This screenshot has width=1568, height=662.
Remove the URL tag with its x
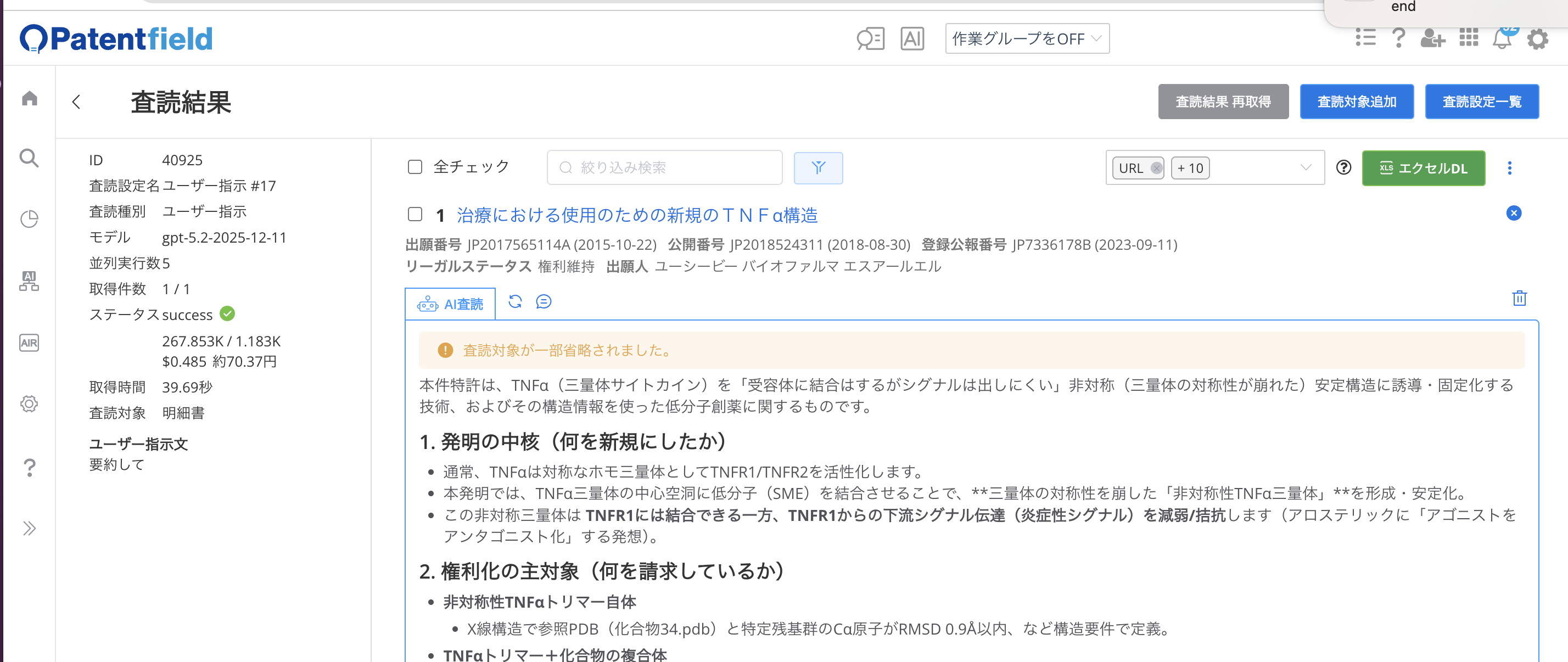click(1156, 169)
